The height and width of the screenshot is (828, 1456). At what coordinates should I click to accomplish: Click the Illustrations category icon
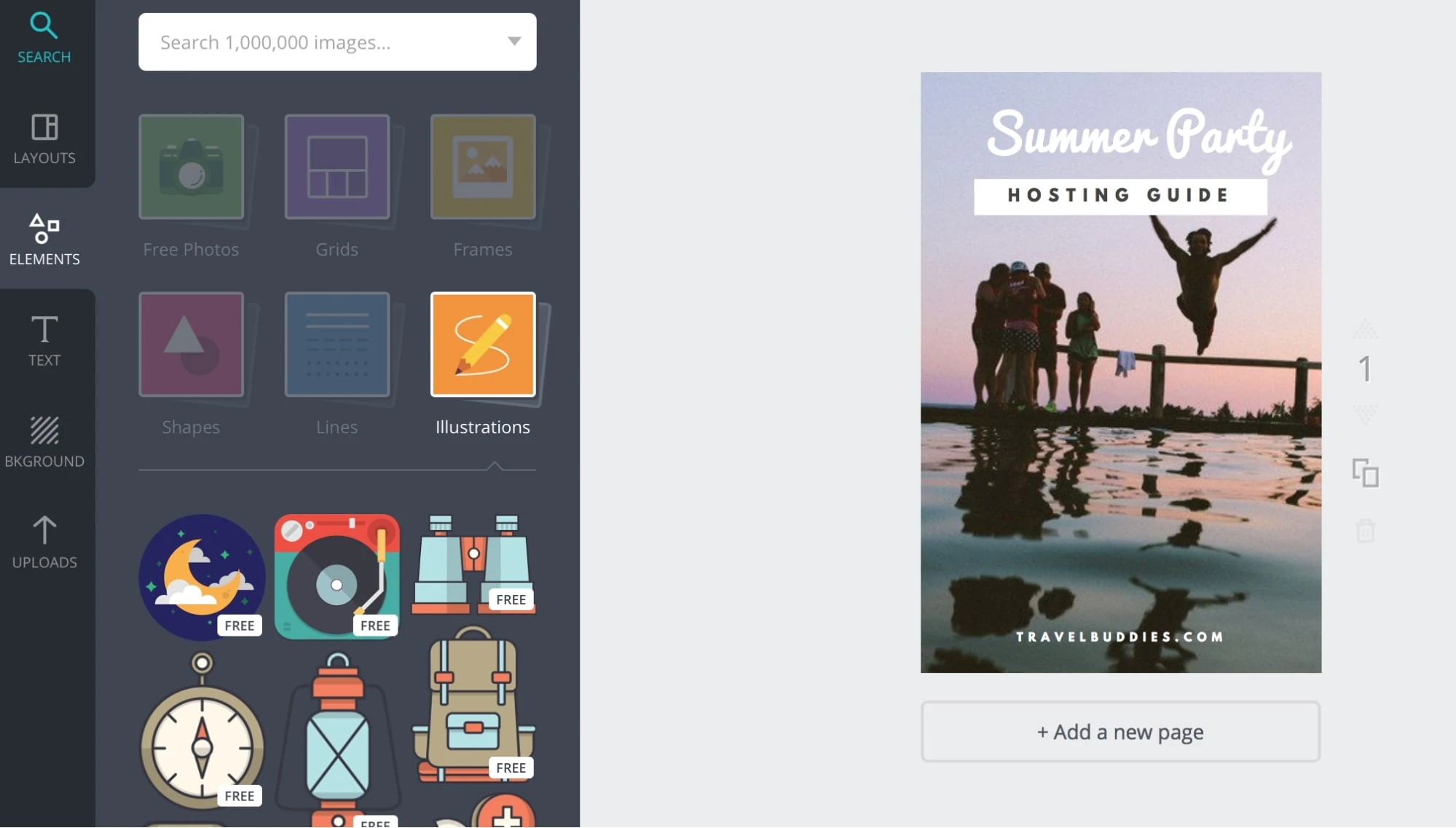click(483, 345)
